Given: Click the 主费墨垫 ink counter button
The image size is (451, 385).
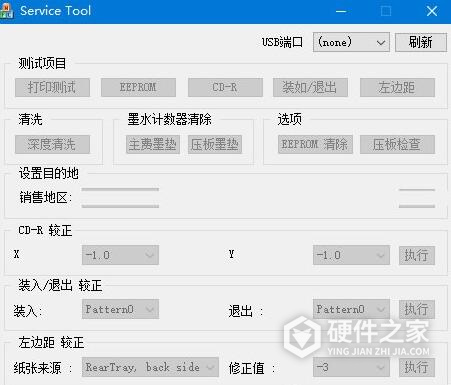Looking at the screenshot, I should (153, 144).
